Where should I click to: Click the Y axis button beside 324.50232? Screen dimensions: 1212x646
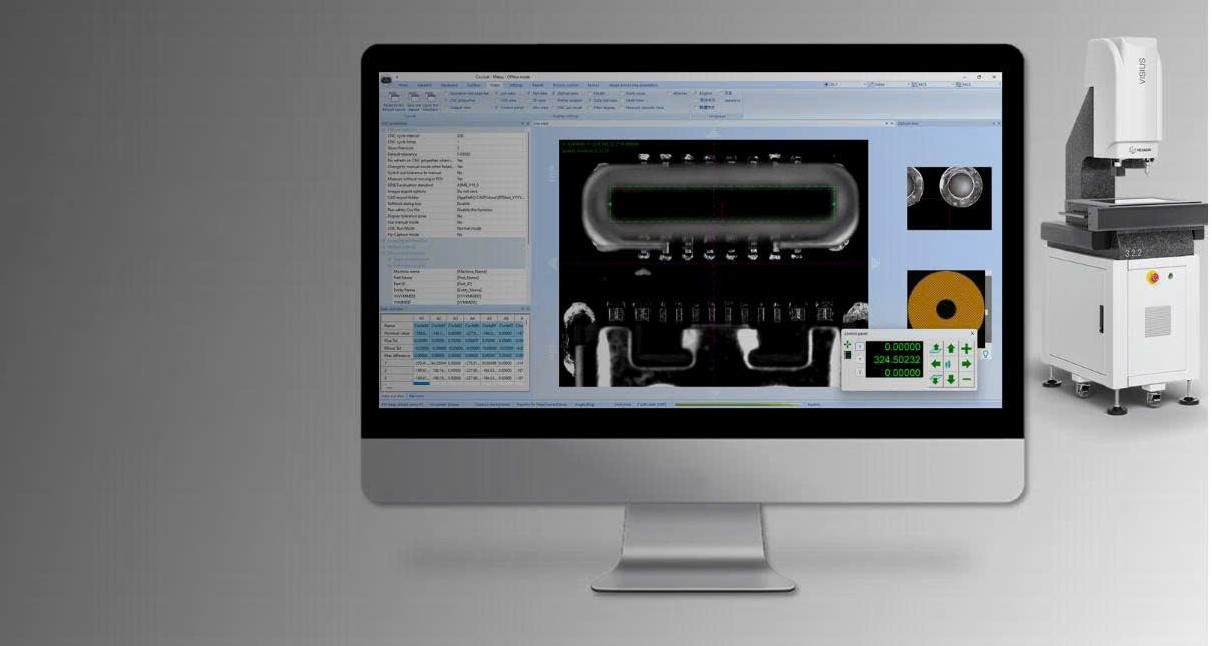click(x=859, y=359)
